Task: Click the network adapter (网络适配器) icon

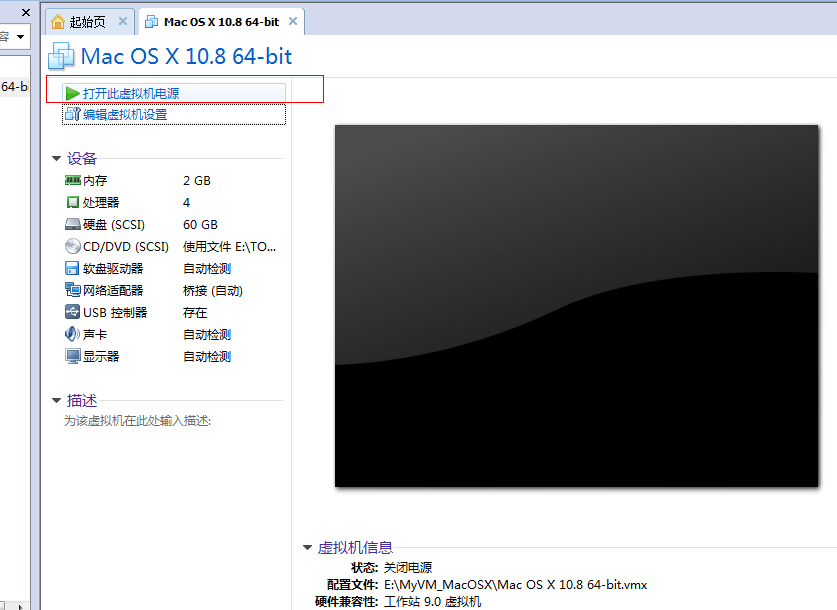Action: coord(73,290)
